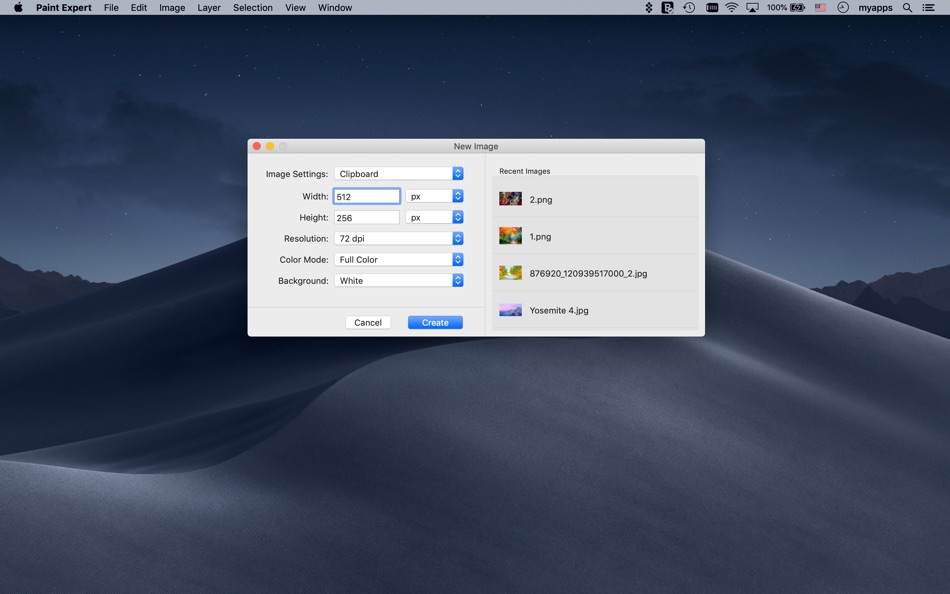Click the Cancel button

click(x=368, y=322)
